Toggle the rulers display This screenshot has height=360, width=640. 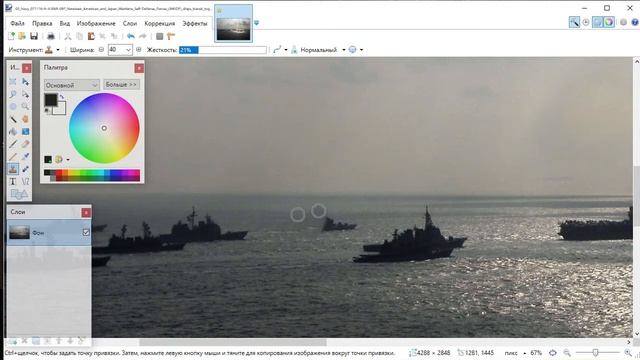click(171, 36)
